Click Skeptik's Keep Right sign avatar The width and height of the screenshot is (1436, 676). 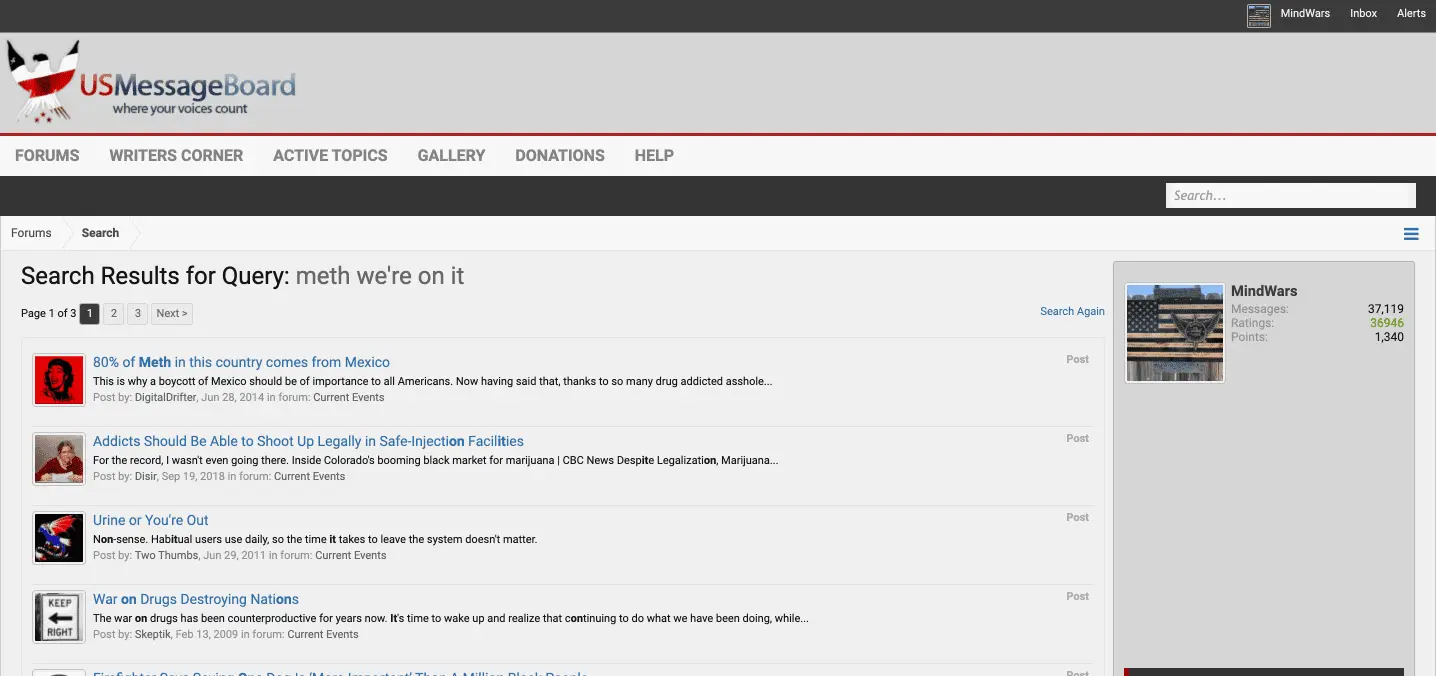[59, 617]
